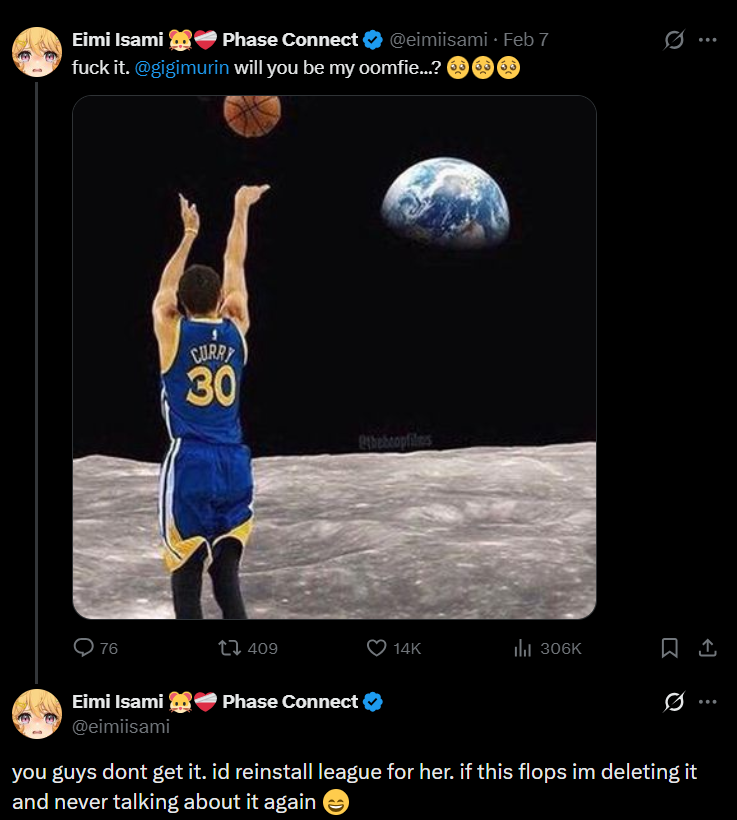
Task: Click the share icon under the image
Action: (x=707, y=648)
